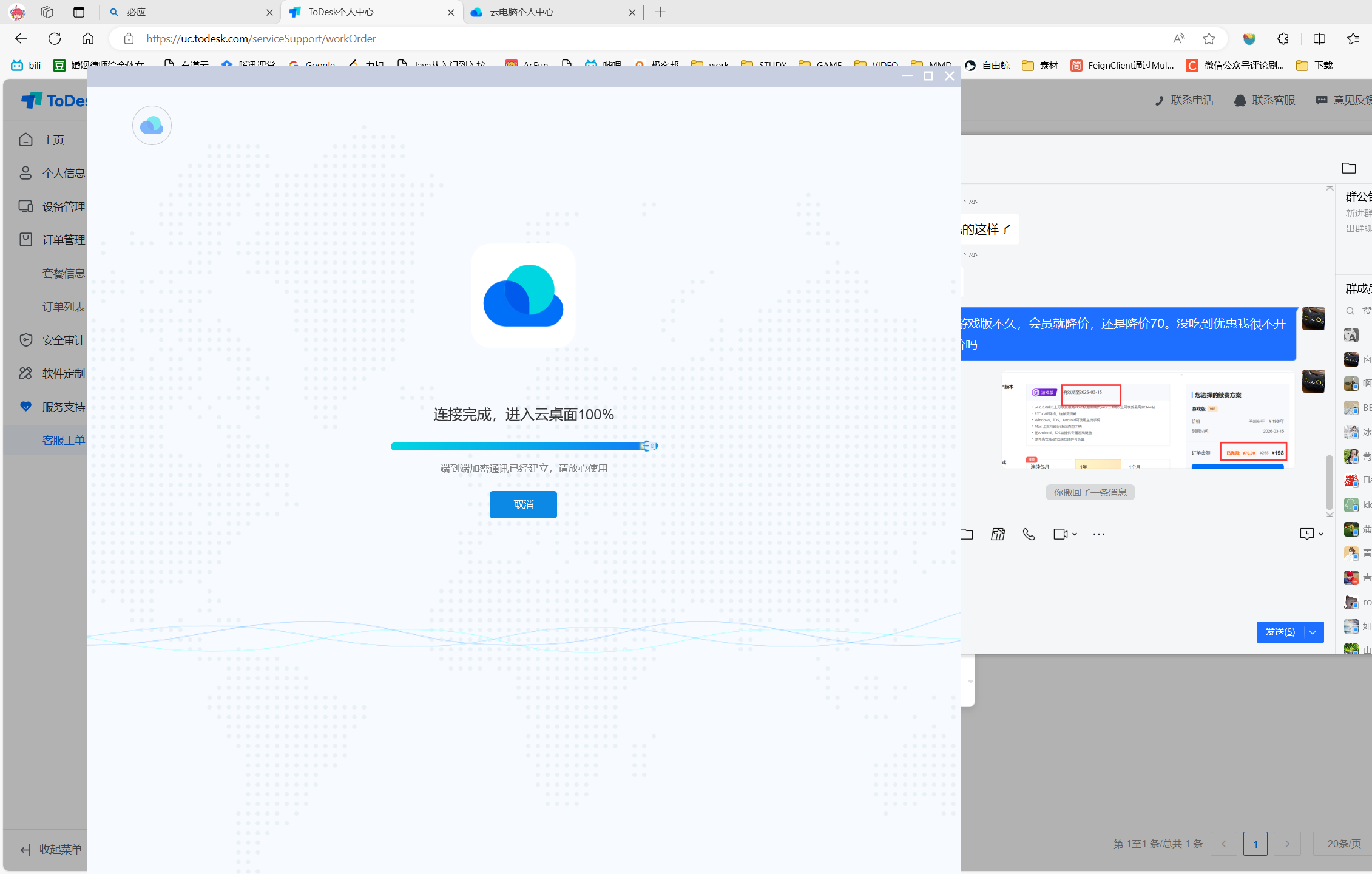This screenshot has height=874, width=1372.
Task: Click the group member search magnifier
Action: (x=1350, y=311)
